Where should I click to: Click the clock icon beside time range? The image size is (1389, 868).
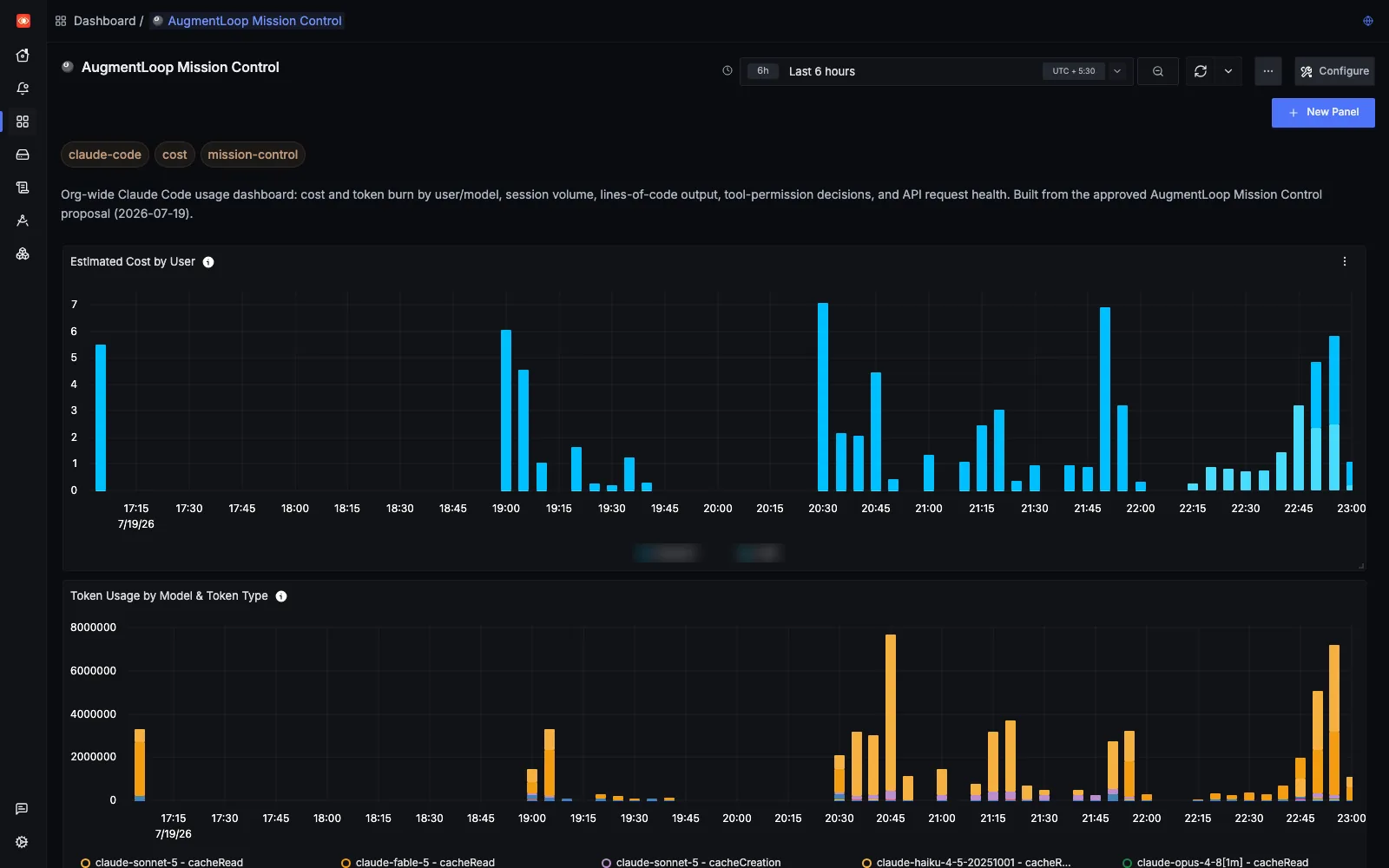point(727,71)
